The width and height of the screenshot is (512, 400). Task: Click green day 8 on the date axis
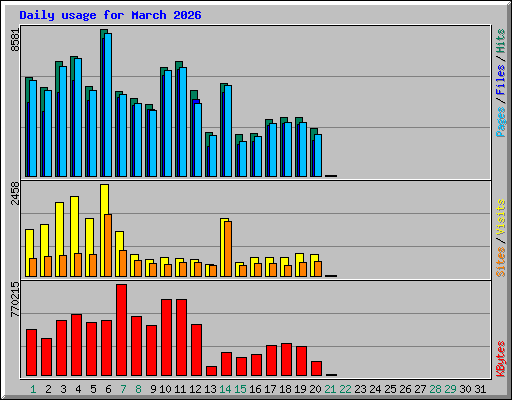138,389
